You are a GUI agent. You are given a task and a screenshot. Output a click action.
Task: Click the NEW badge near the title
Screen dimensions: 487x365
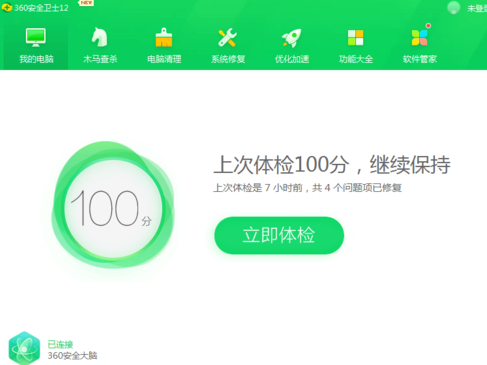(86, 3)
